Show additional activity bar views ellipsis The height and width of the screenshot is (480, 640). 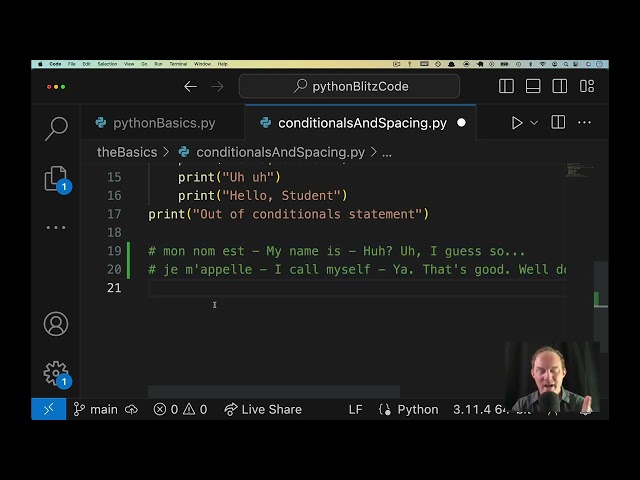56,227
